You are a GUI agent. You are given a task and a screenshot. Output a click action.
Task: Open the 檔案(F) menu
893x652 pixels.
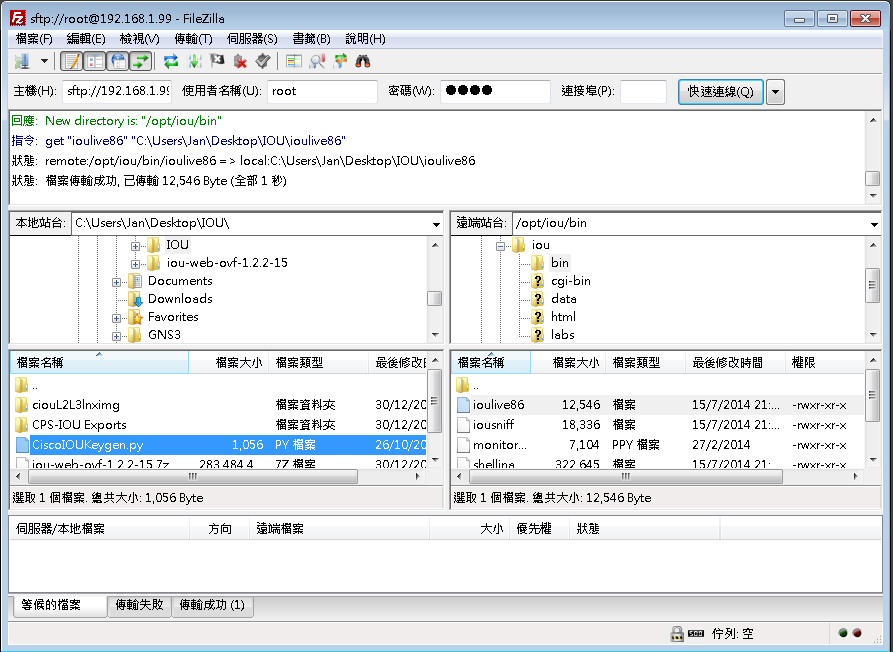(34, 39)
